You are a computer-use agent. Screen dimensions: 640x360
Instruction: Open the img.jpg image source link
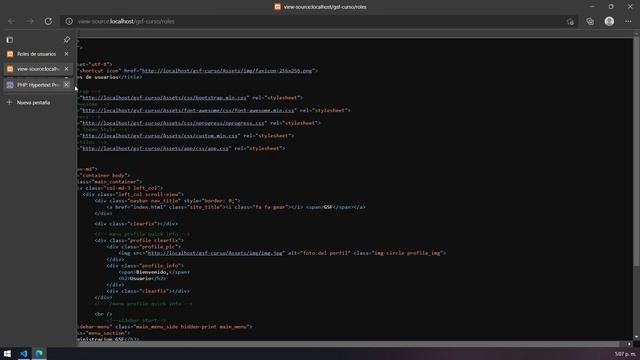pos(215,253)
